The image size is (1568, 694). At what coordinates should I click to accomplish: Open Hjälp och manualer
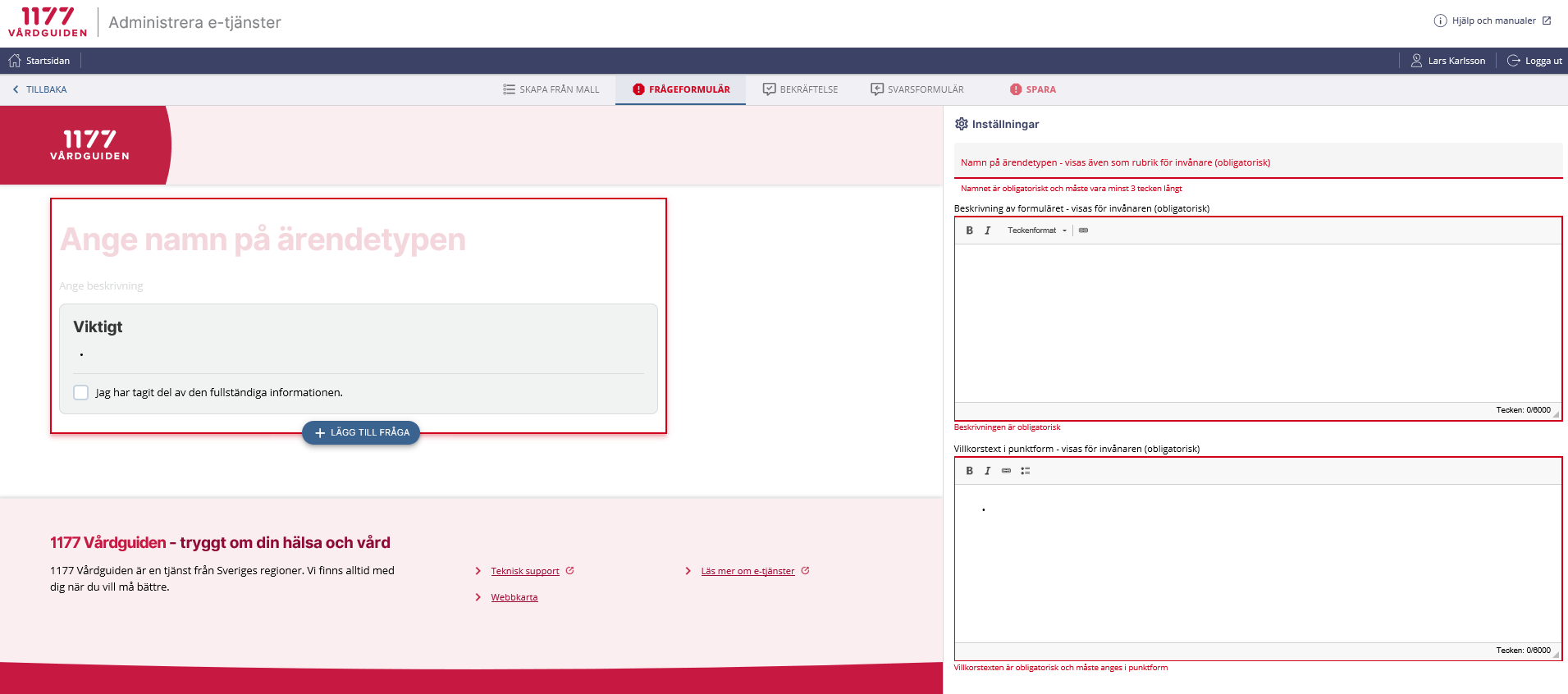point(1493,21)
